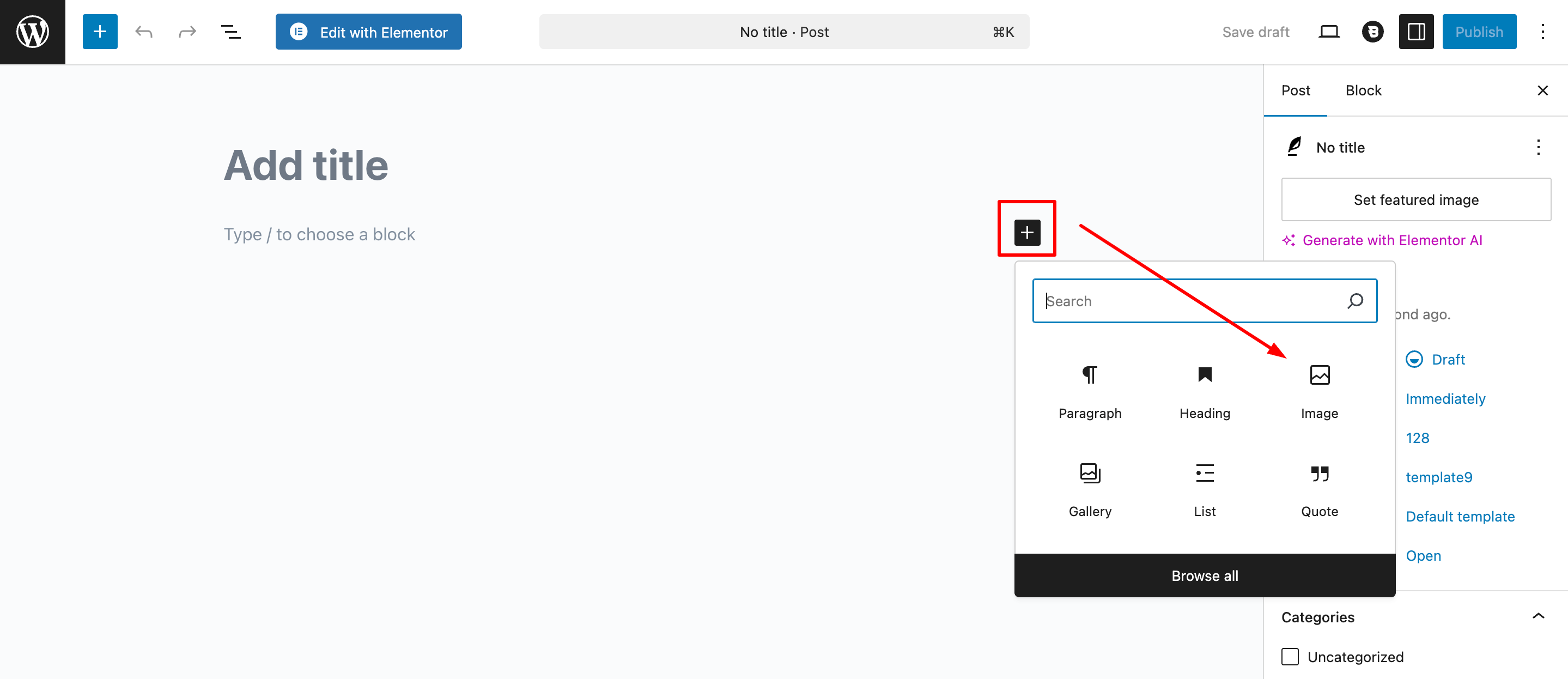
Task: Undo the last change
Action: 144,32
